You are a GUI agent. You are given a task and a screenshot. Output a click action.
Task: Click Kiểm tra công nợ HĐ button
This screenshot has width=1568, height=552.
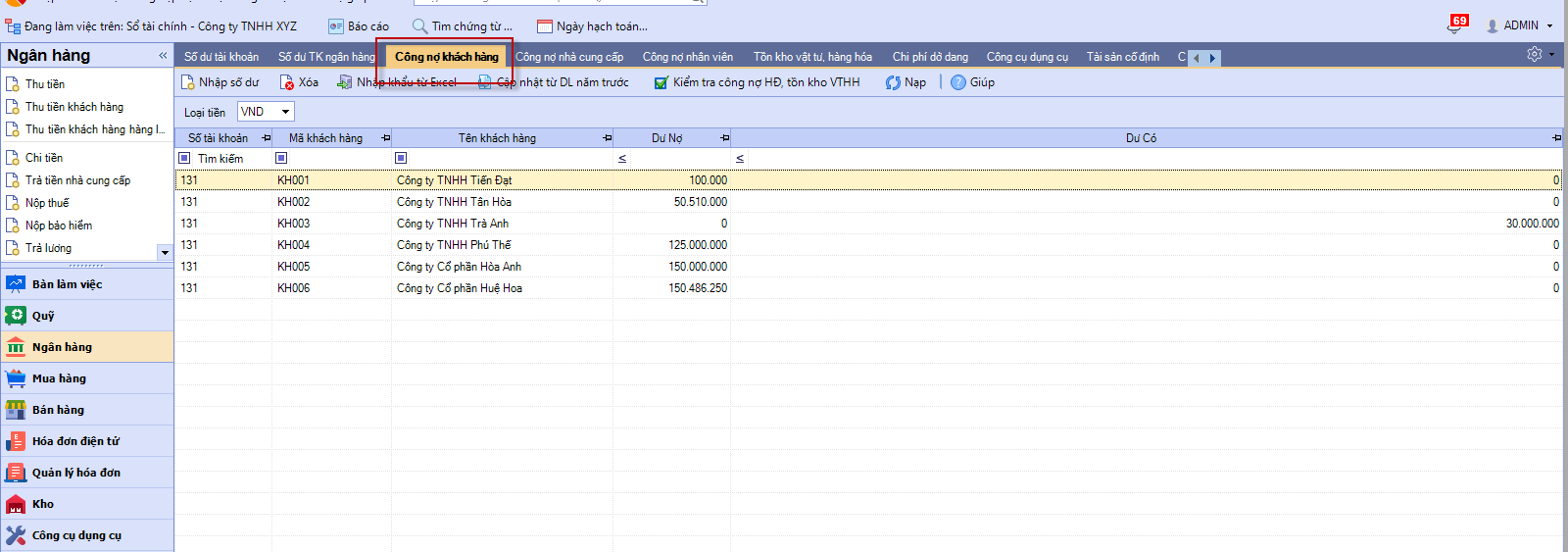(x=757, y=82)
